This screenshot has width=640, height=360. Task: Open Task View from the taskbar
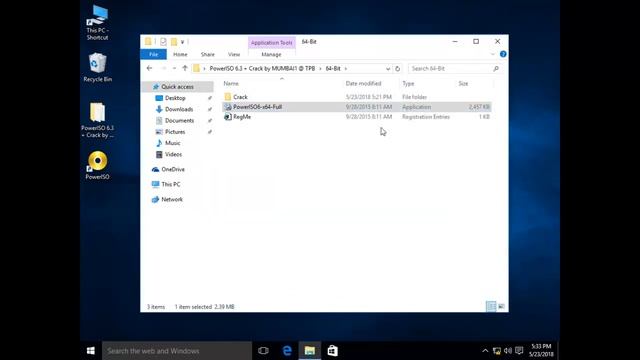click(x=263, y=351)
